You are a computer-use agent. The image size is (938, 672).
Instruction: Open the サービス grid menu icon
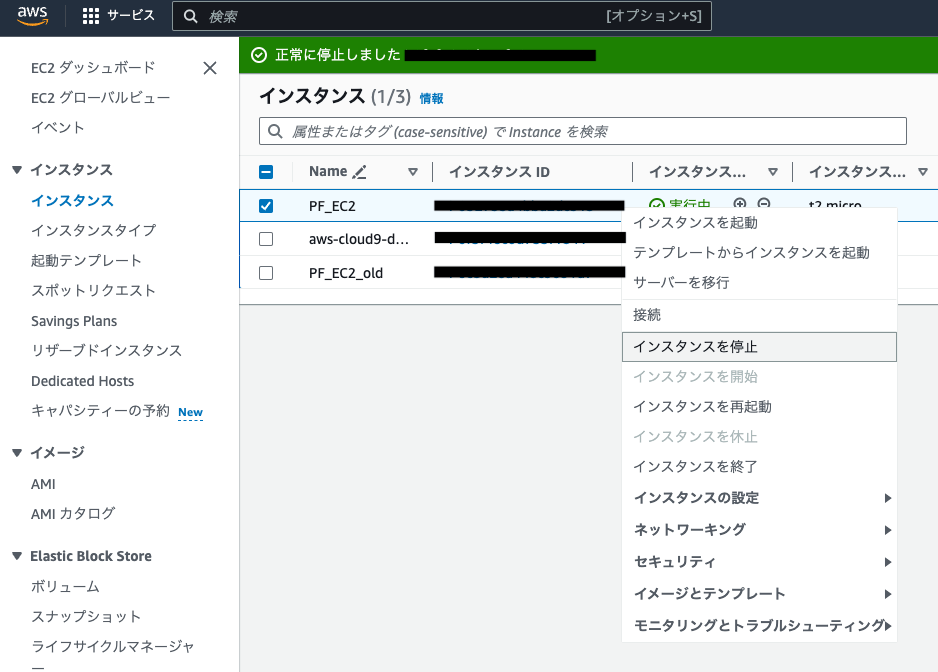click(x=91, y=16)
